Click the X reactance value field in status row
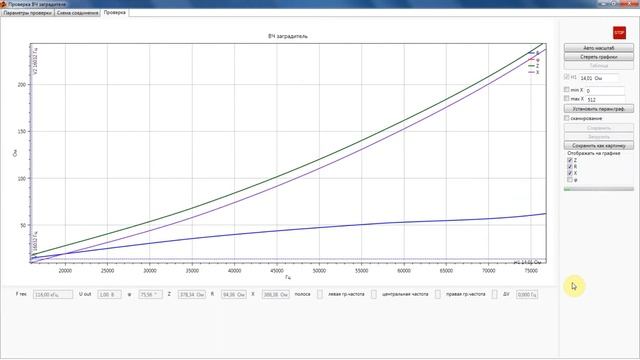 click(x=276, y=294)
